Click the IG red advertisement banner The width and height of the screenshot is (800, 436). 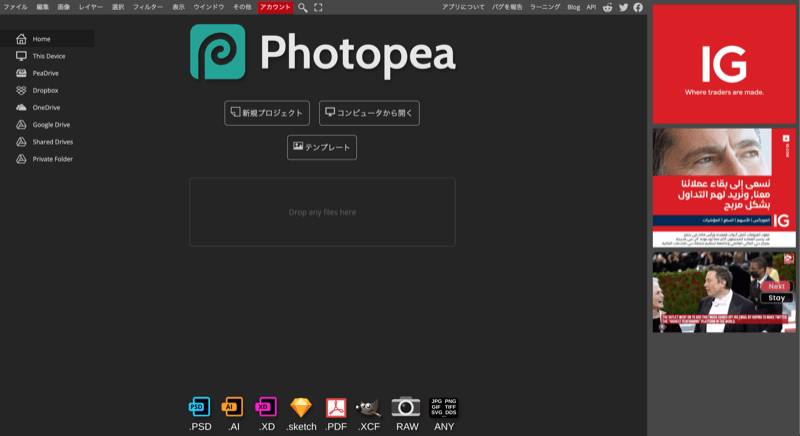tap(724, 64)
